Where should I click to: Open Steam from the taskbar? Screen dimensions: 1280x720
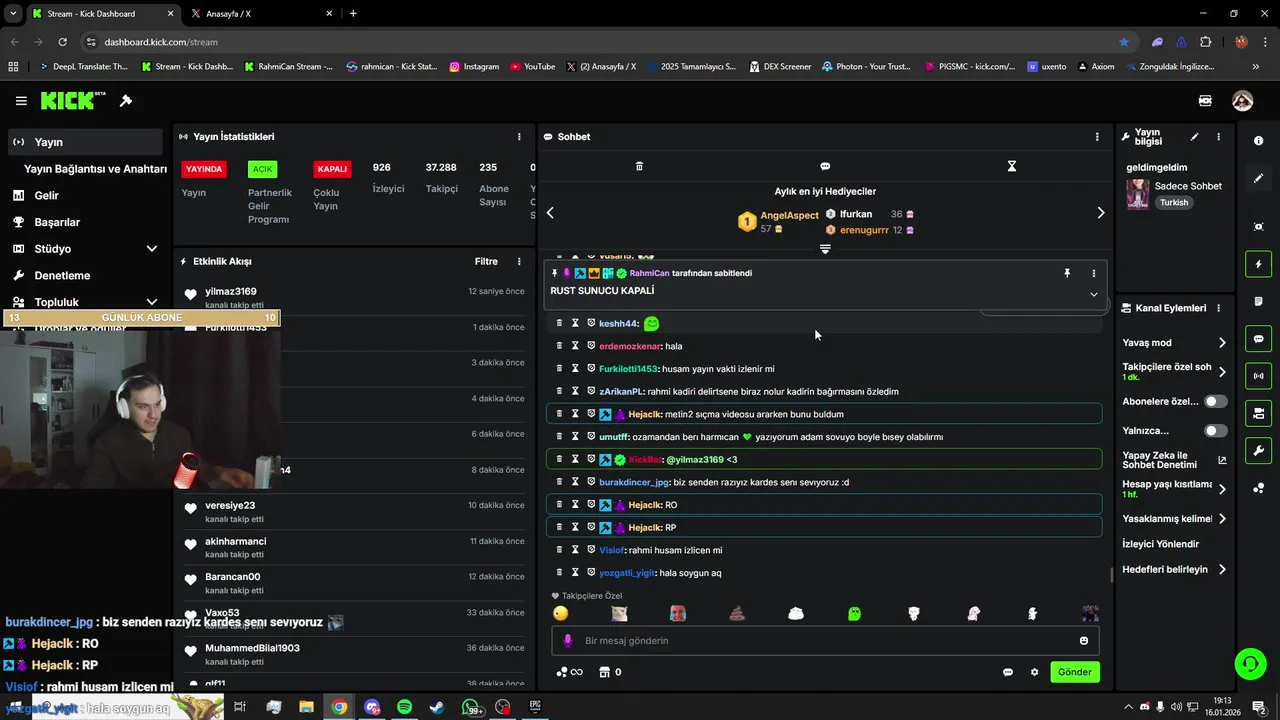tap(437, 707)
